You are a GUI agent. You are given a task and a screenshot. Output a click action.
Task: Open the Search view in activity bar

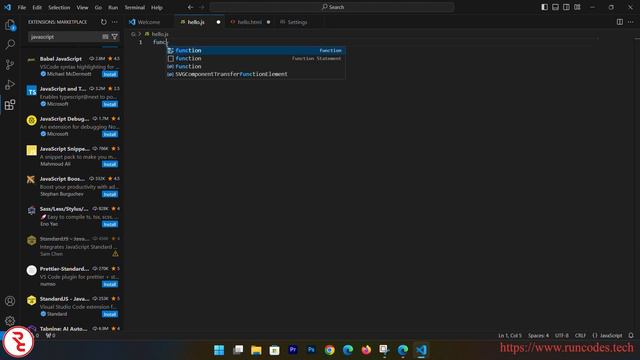(10, 44)
